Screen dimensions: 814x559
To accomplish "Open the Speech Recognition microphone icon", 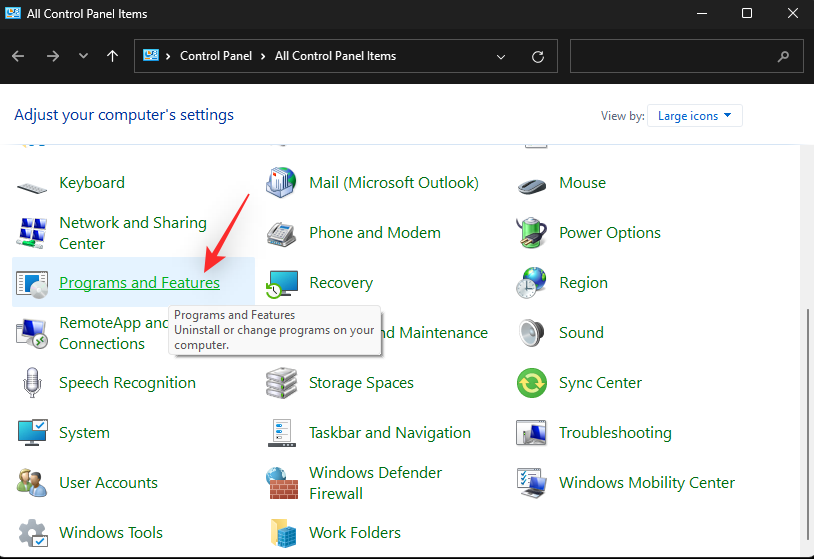I will point(32,383).
